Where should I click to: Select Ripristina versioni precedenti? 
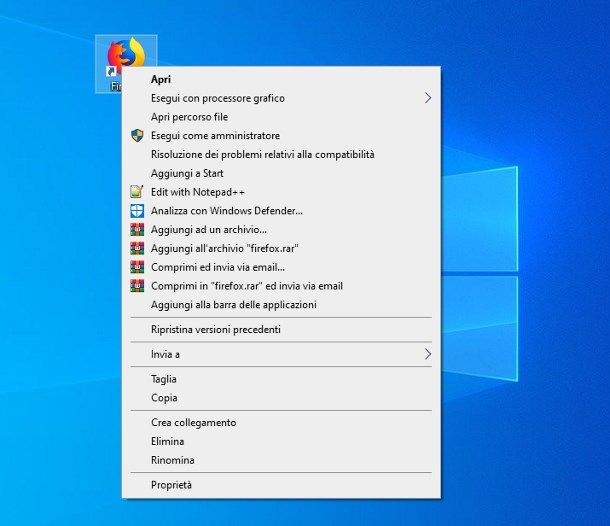[281, 330]
